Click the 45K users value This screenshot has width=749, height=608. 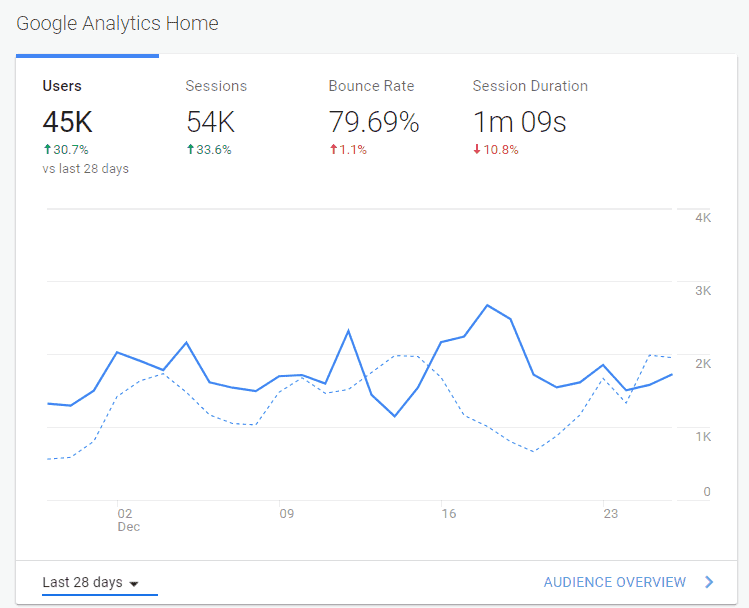pos(67,122)
